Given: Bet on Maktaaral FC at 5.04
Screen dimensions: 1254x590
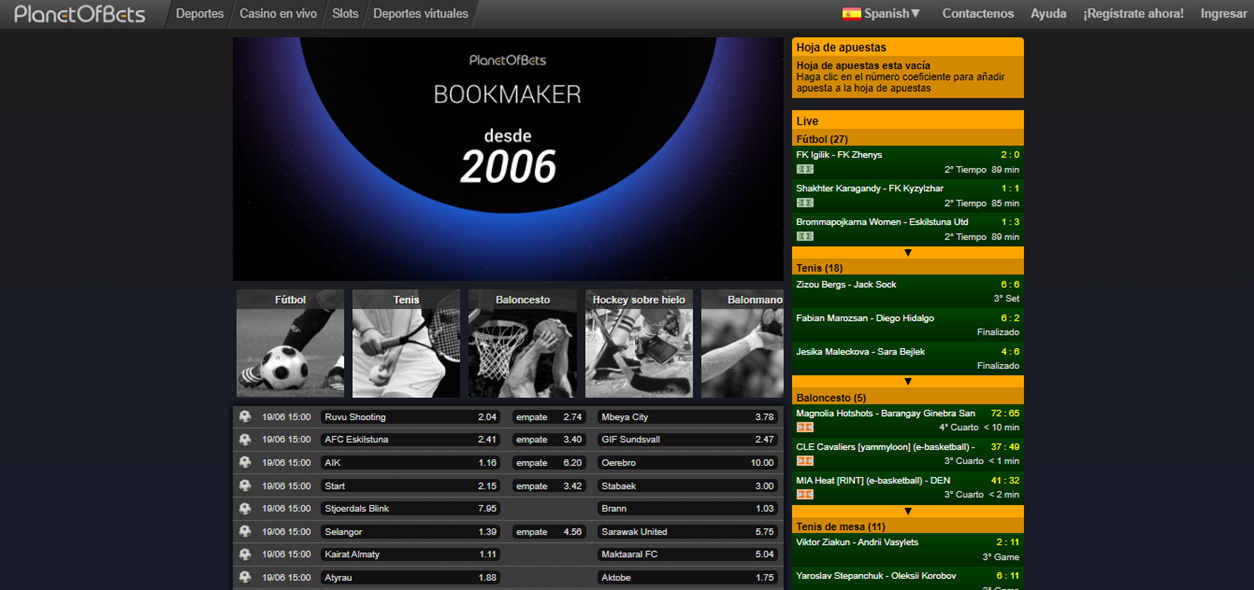Looking at the screenshot, I should point(688,554).
